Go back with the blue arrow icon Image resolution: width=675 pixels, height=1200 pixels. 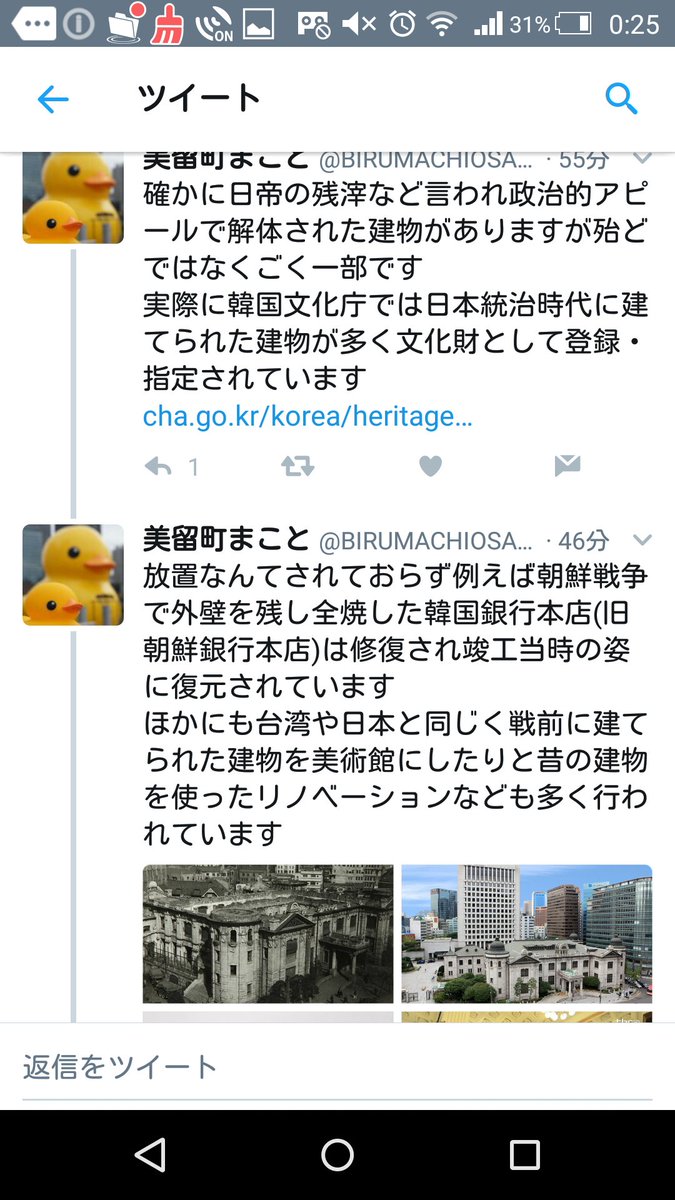[53, 99]
